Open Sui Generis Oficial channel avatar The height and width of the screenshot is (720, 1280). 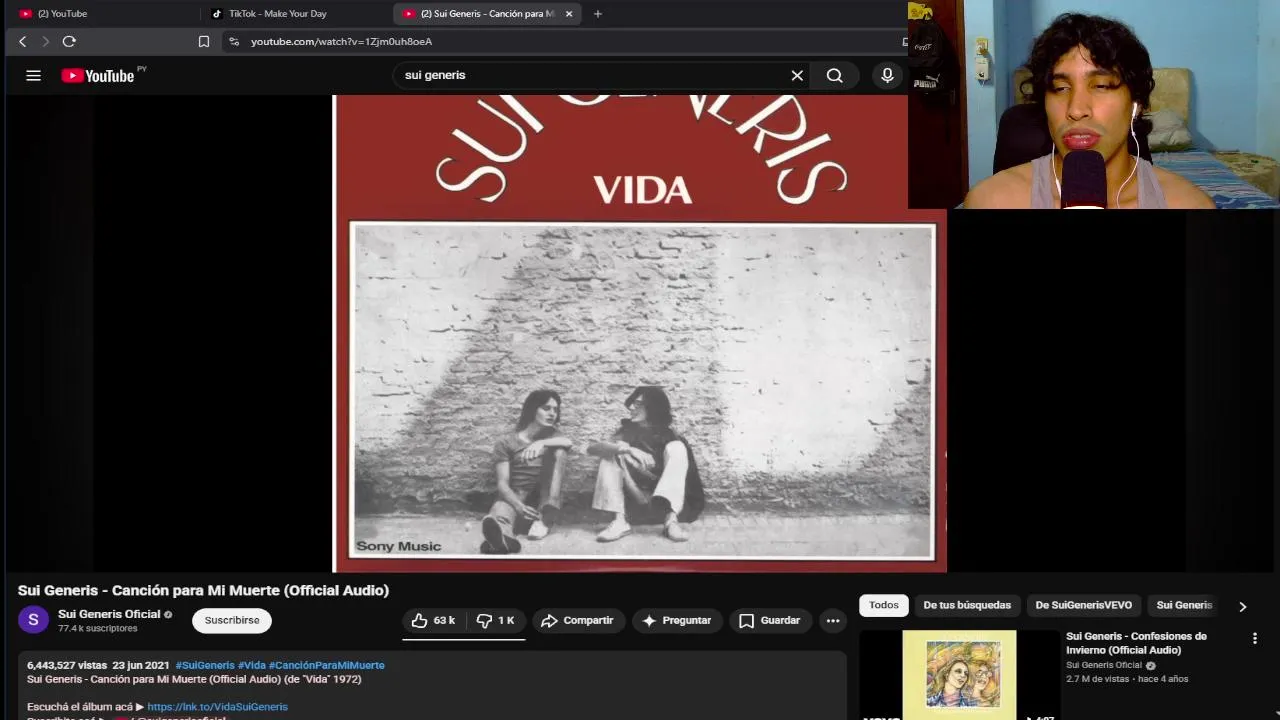(x=33, y=620)
